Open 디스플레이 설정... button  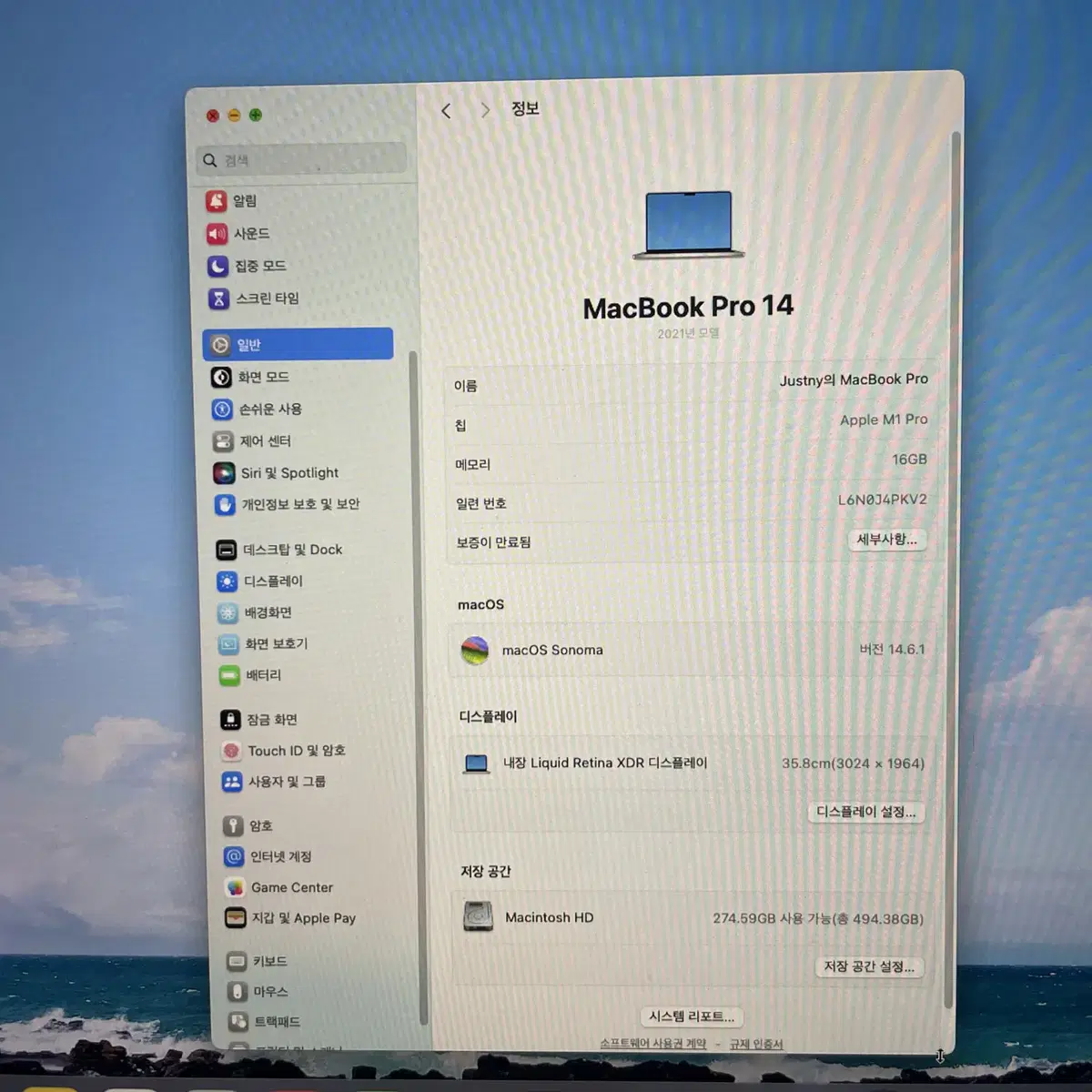(866, 812)
